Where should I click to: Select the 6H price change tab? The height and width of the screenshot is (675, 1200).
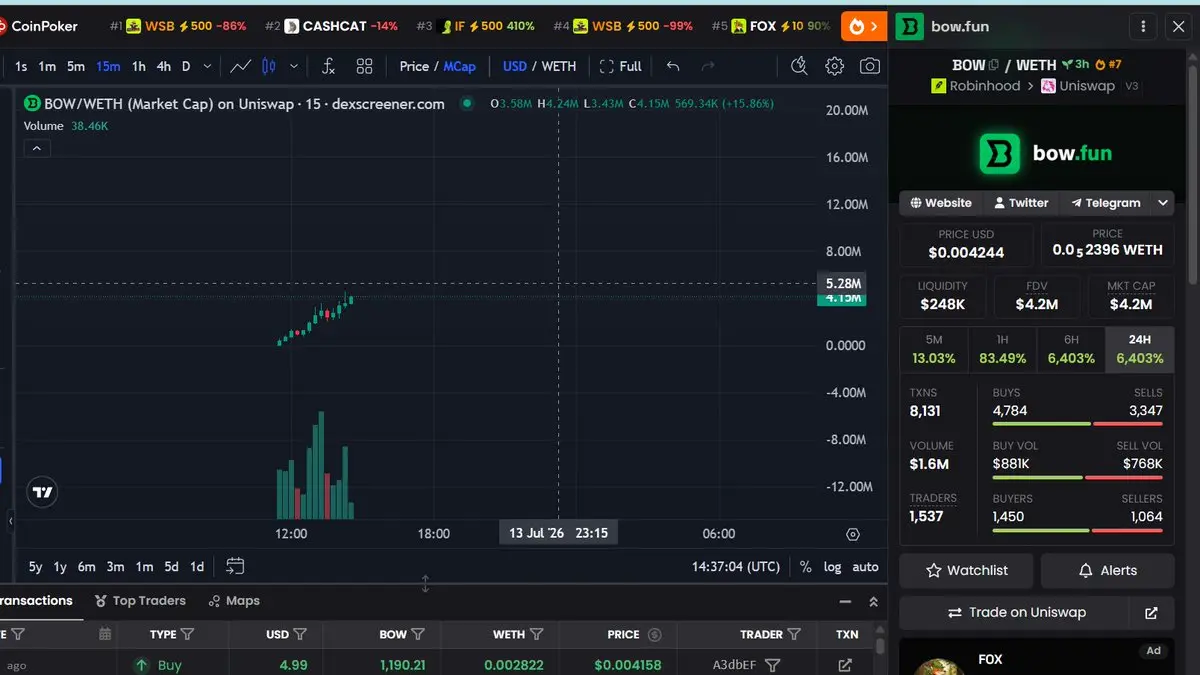pos(1071,349)
